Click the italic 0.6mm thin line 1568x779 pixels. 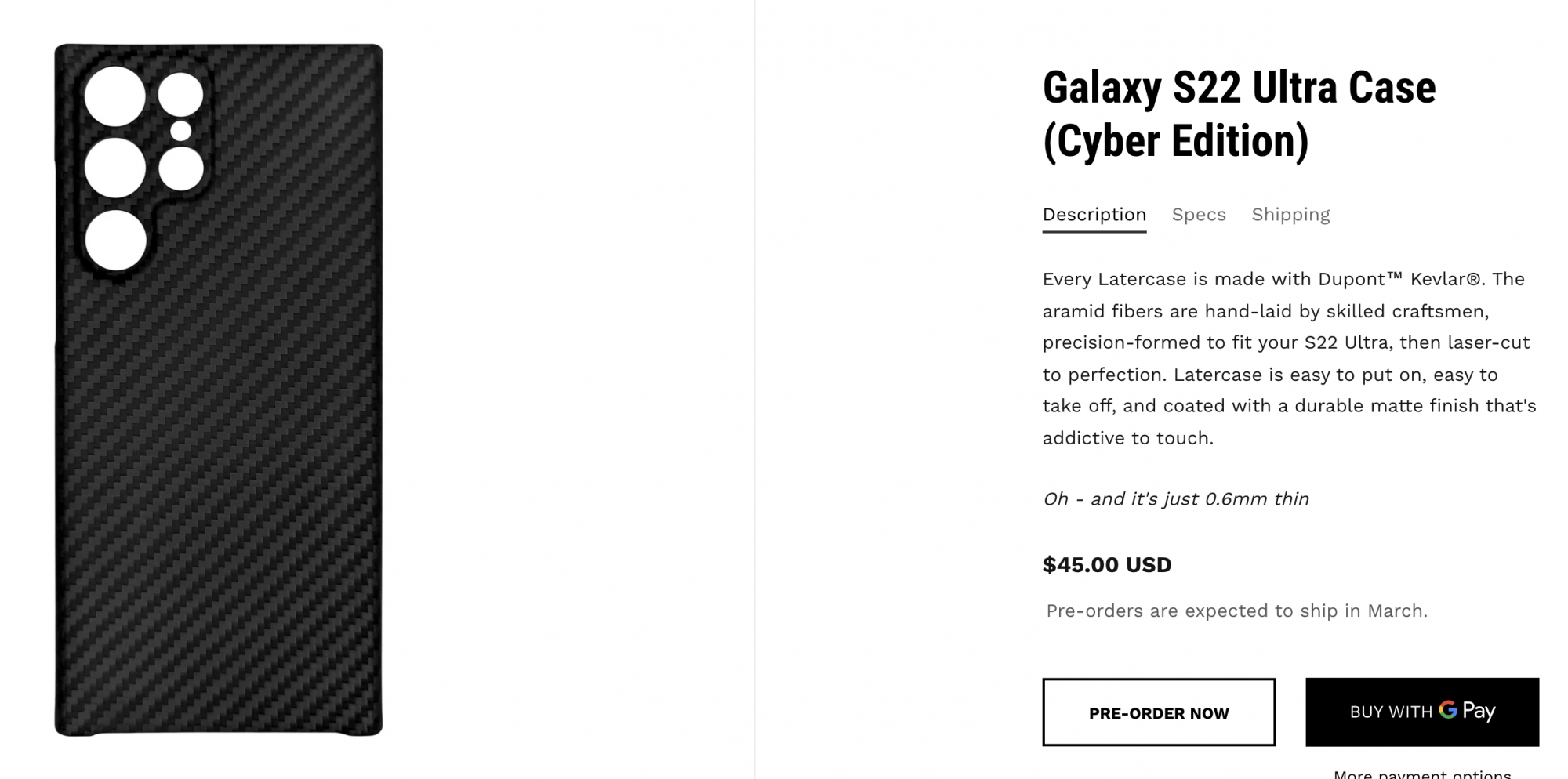(1175, 499)
